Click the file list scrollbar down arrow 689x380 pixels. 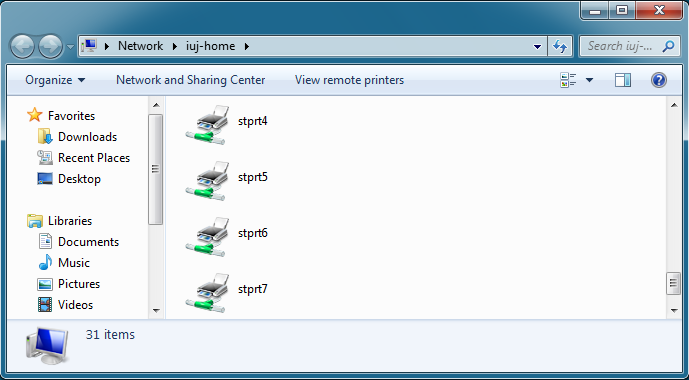pyautogui.click(x=674, y=311)
